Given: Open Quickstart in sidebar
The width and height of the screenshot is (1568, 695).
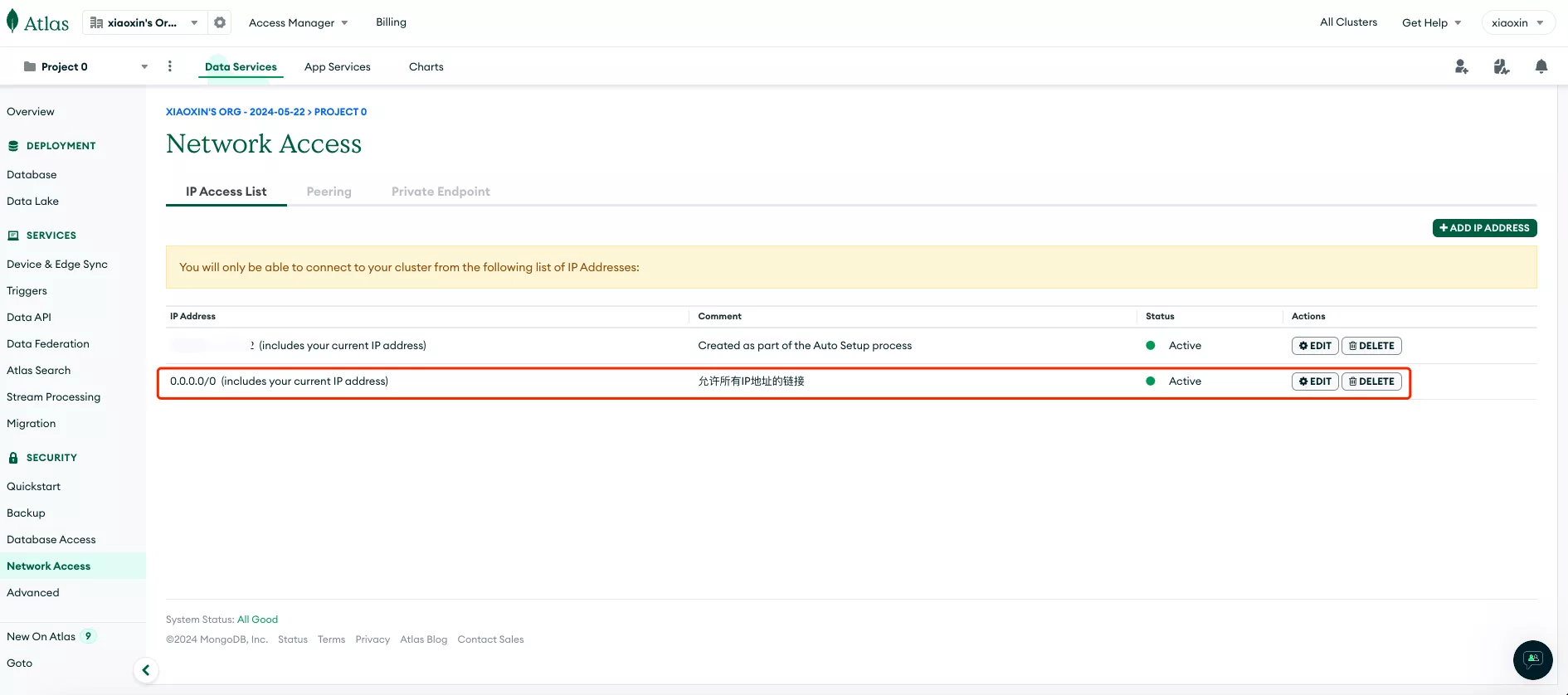Looking at the screenshot, I should [x=33, y=487].
